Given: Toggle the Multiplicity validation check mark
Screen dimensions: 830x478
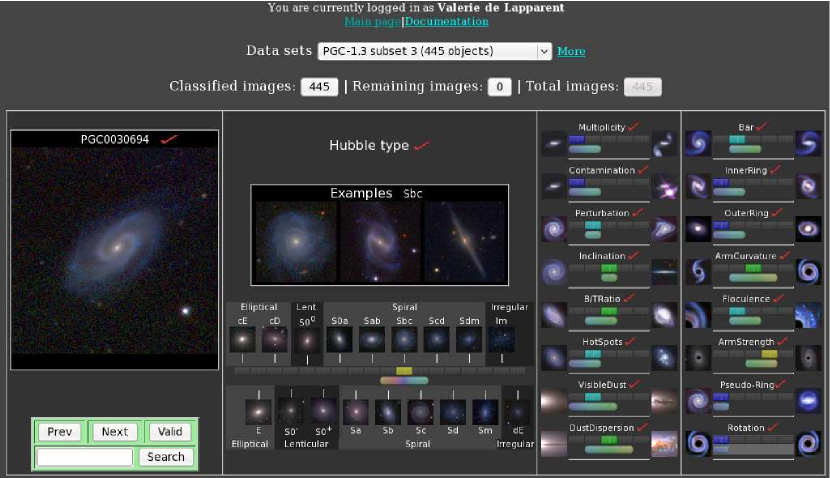Looking at the screenshot, I should coord(634,127).
